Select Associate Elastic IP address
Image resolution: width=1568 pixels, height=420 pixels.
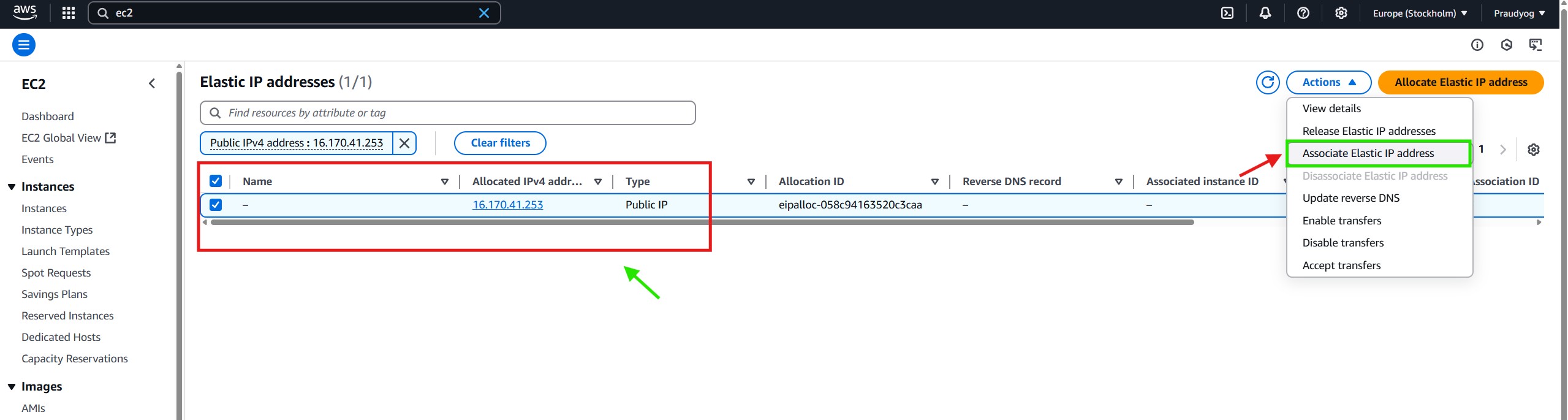1368,153
